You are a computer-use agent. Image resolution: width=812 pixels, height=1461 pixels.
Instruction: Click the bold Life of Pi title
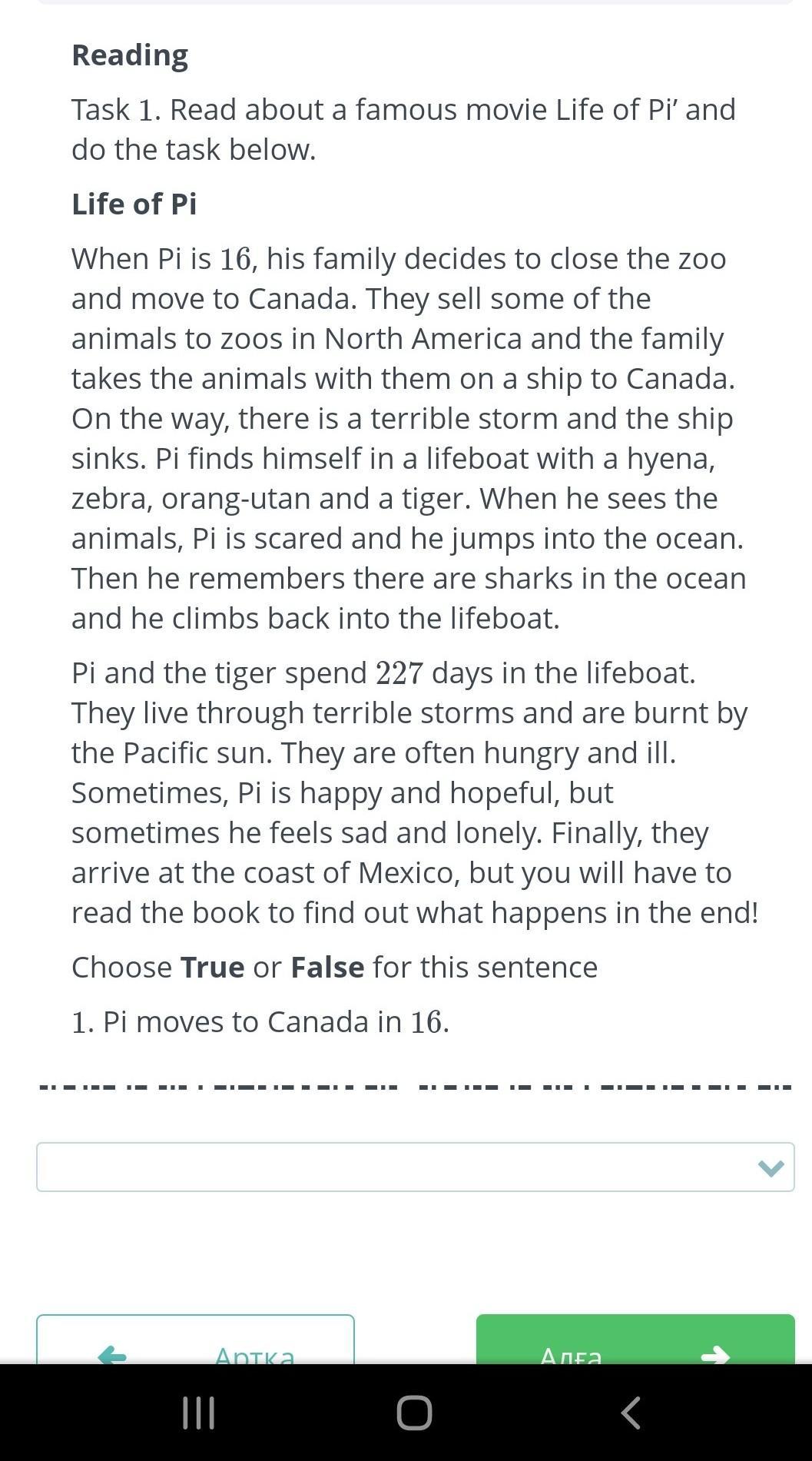(x=134, y=204)
